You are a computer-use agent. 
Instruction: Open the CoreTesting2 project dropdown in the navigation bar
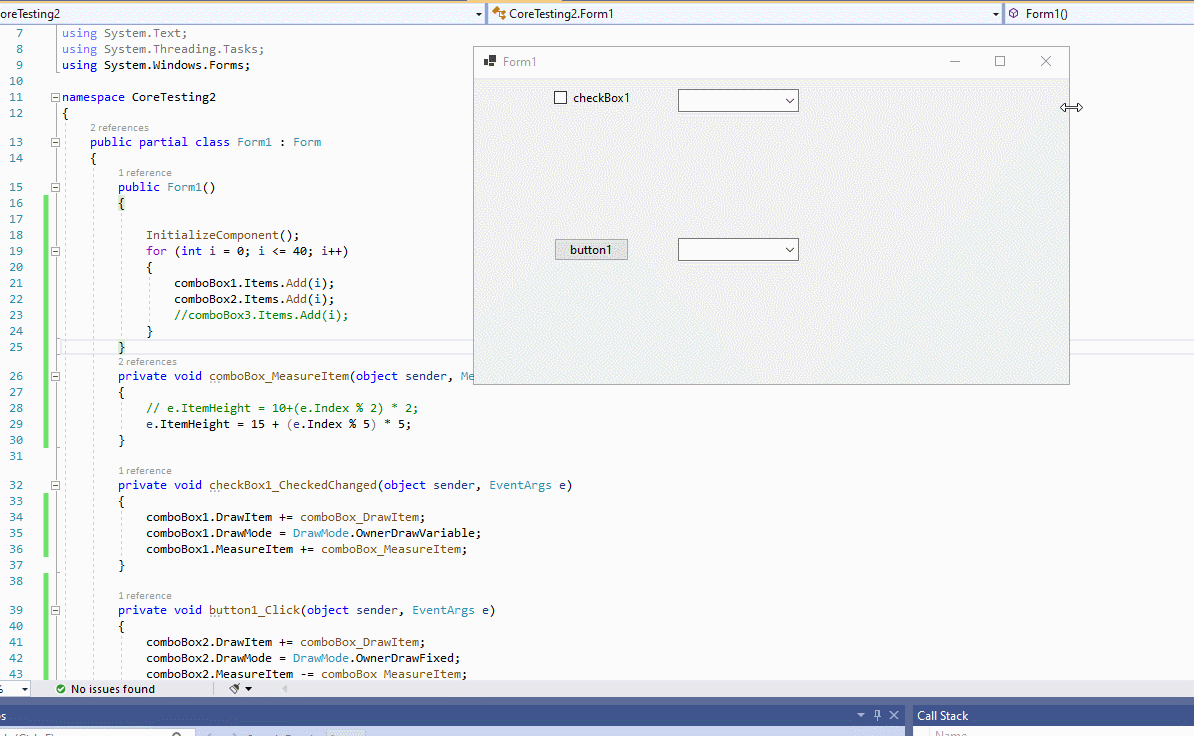pos(477,13)
